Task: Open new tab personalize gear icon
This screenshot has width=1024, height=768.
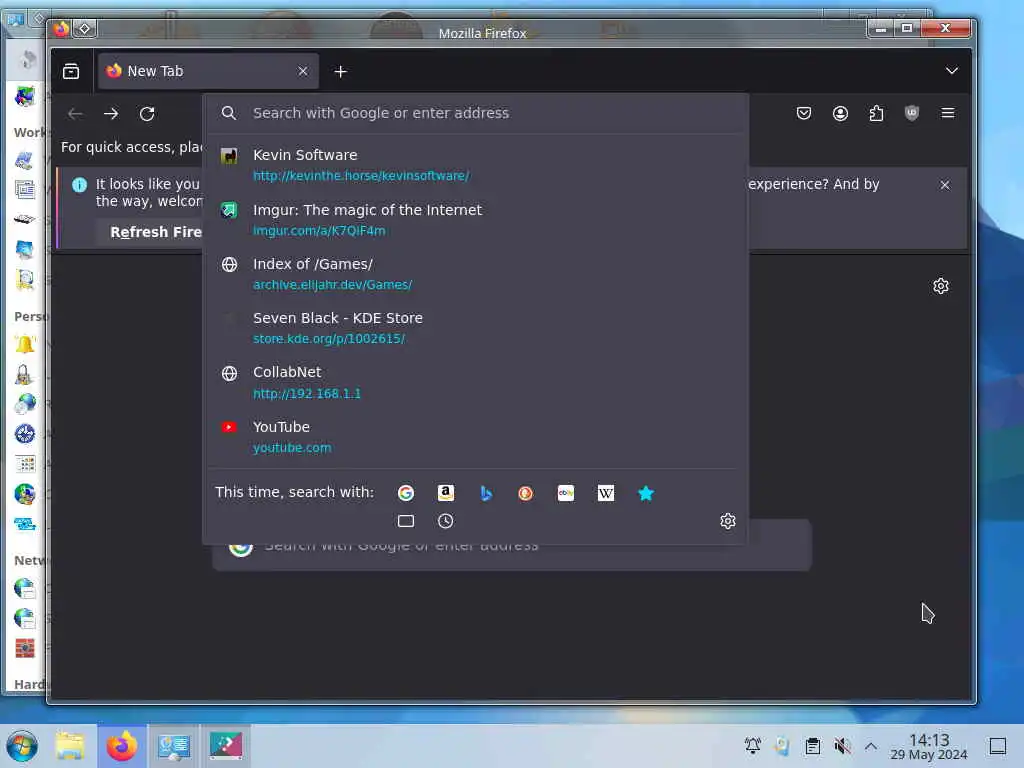Action: coord(940,286)
